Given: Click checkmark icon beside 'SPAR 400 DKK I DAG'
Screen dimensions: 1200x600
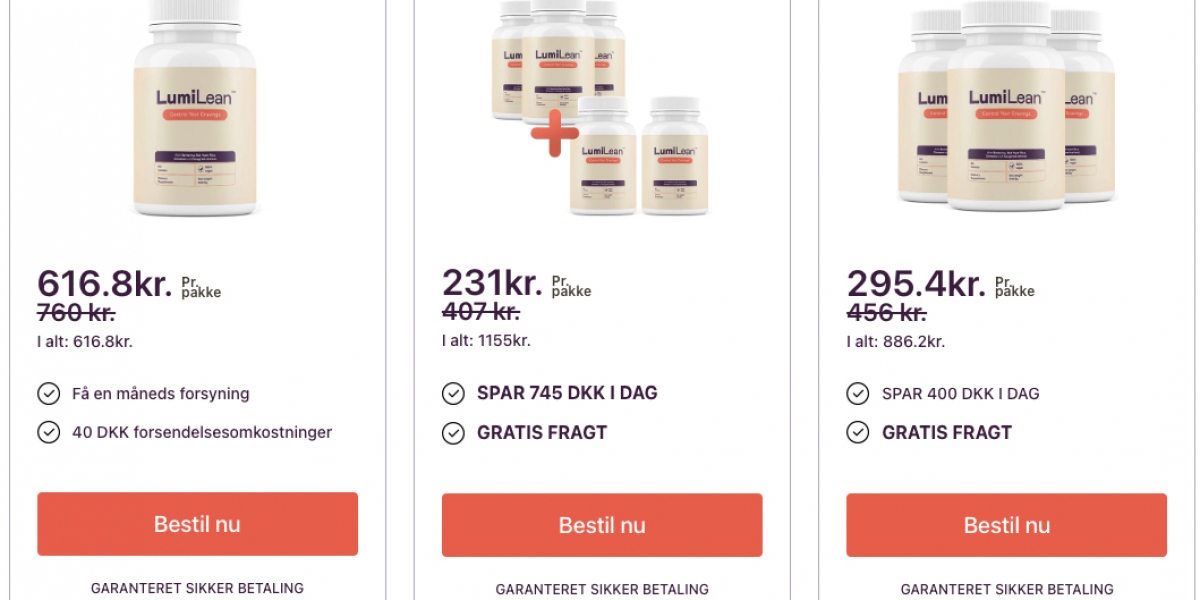Looking at the screenshot, I should (x=857, y=393).
